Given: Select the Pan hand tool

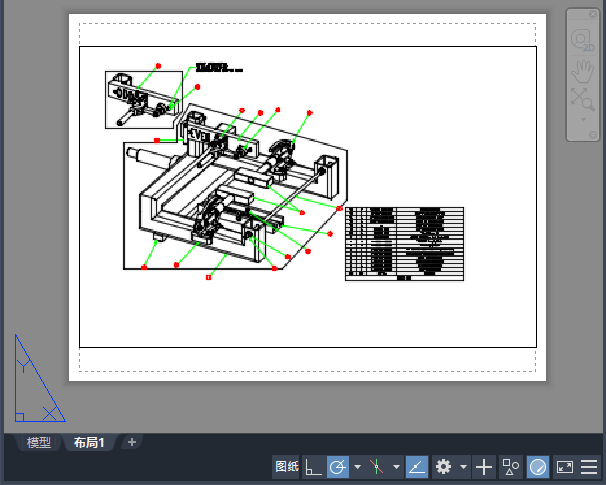Looking at the screenshot, I should (582, 71).
